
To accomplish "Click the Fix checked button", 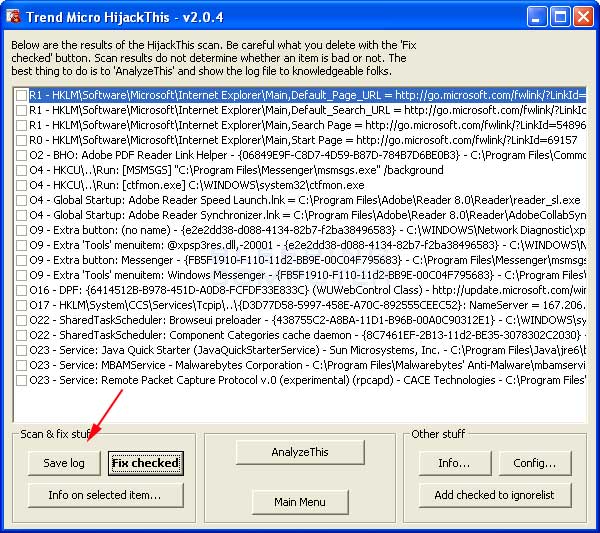I will coord(146,463).
